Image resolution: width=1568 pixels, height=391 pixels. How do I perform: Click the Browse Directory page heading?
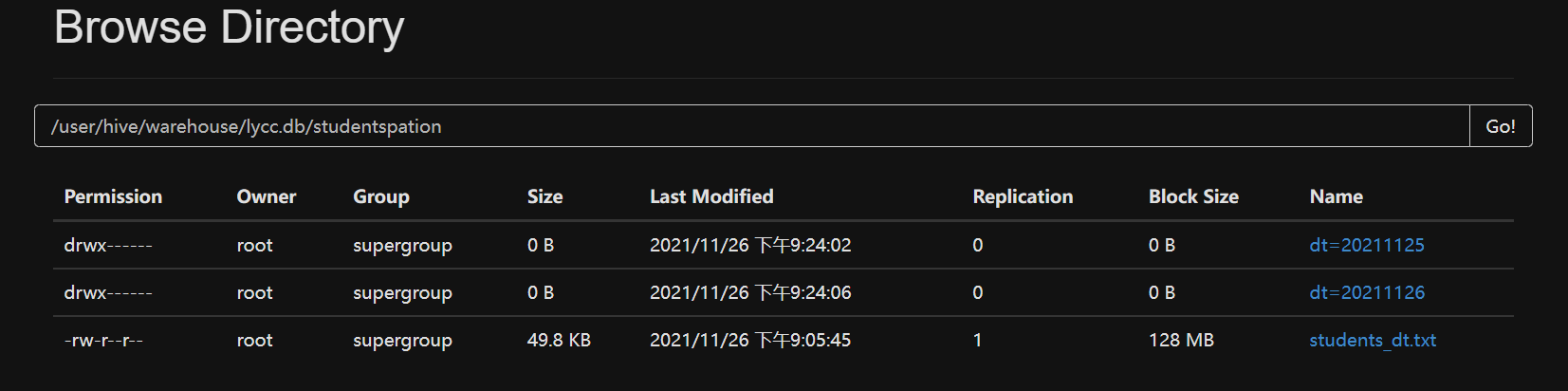click(x=229, y=27)
